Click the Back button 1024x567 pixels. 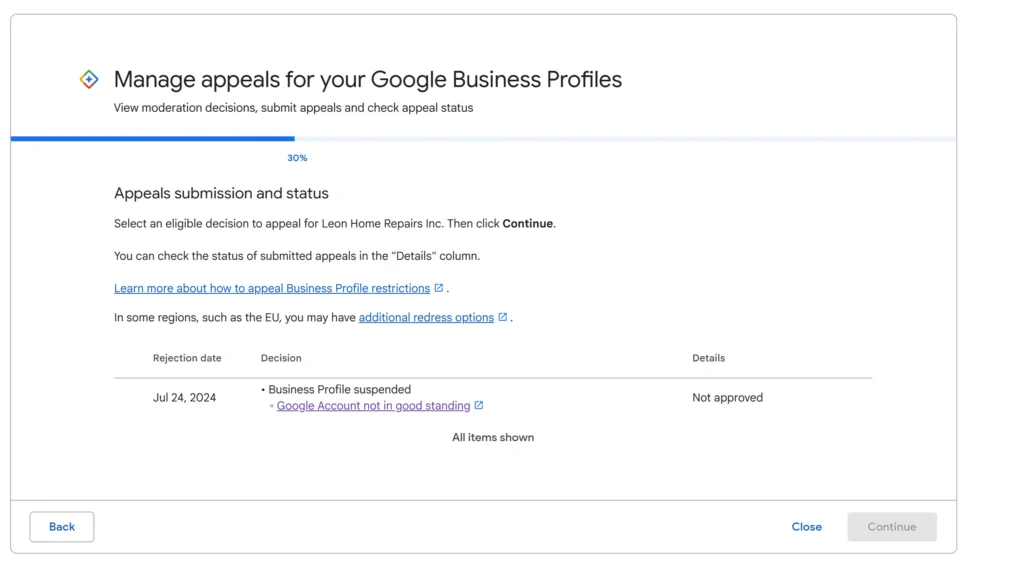coord(61,526)
